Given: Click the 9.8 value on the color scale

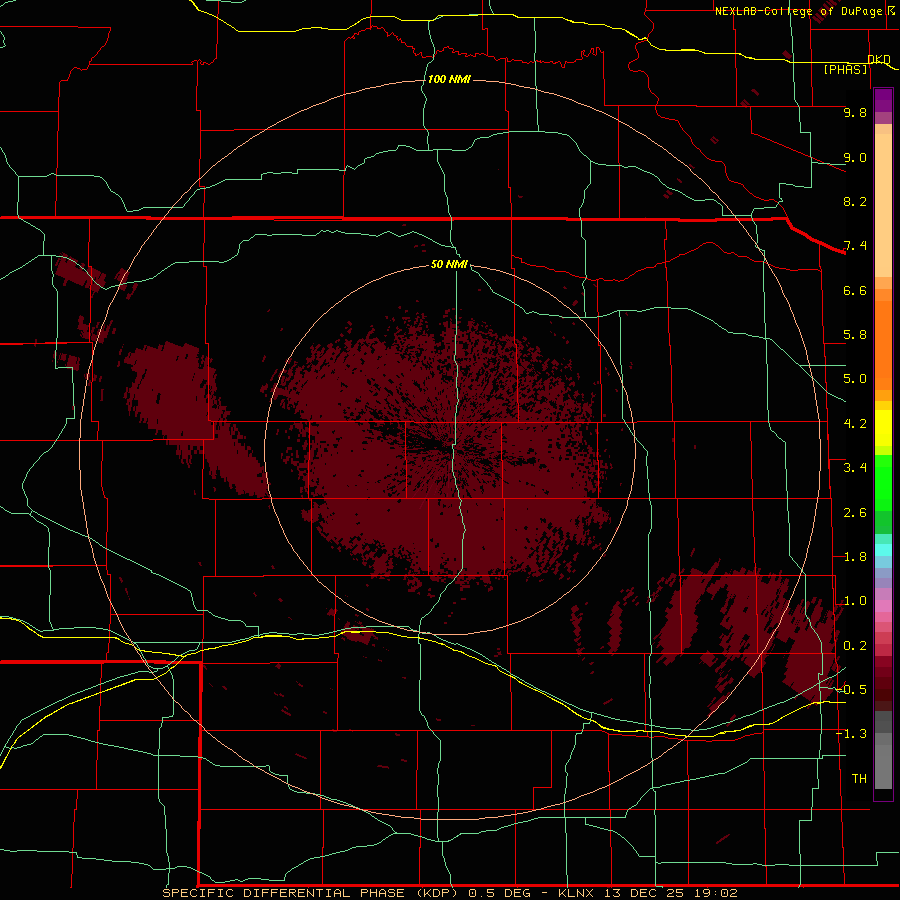Looking at the screenshot, I should coord(855,112).
